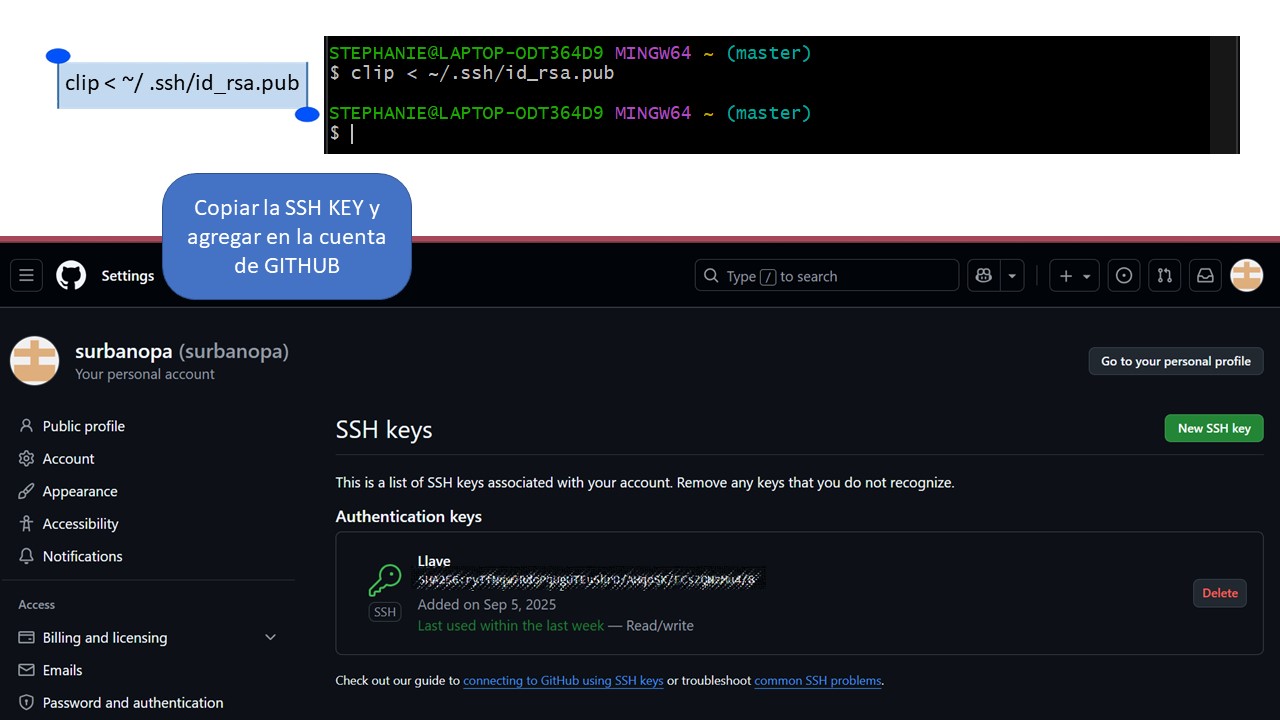Open the Pull requests icon

1164,276
